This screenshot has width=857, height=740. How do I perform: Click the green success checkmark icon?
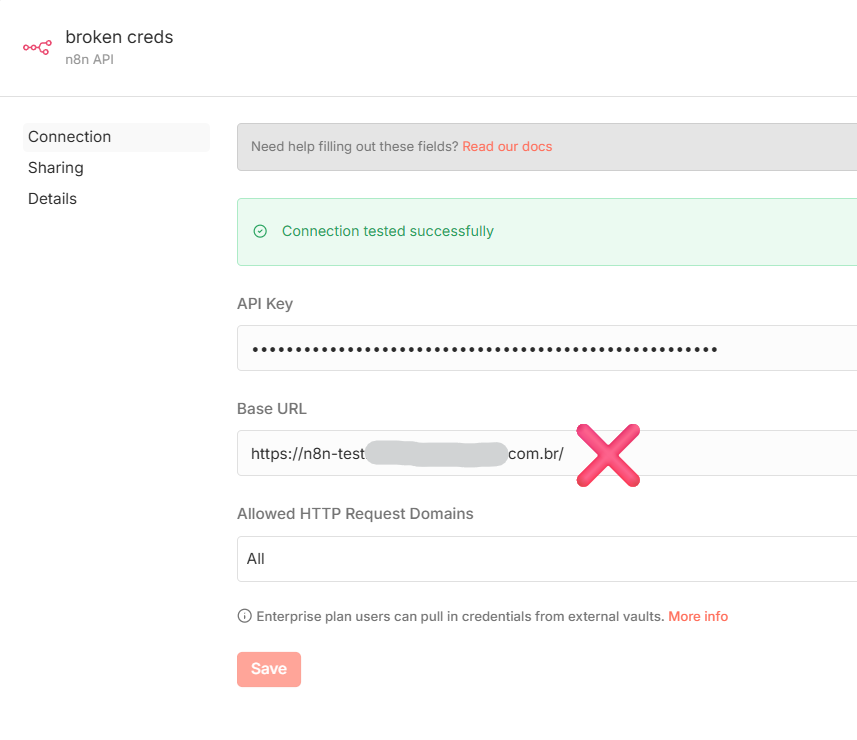pos(260,231)
